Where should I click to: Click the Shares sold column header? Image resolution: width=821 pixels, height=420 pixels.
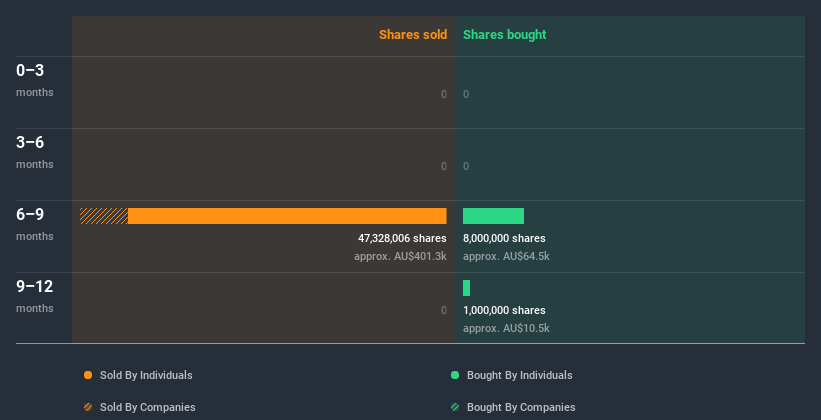click(413, 35)
